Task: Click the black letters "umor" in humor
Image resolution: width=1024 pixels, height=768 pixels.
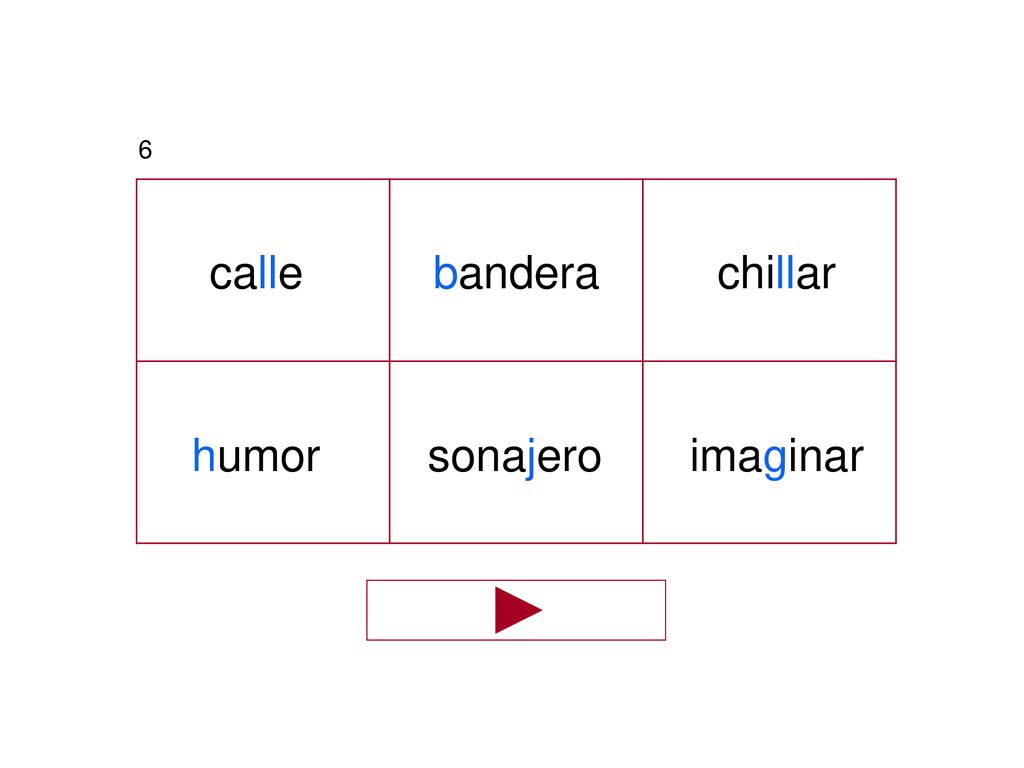Action: (x=268, y=458)
